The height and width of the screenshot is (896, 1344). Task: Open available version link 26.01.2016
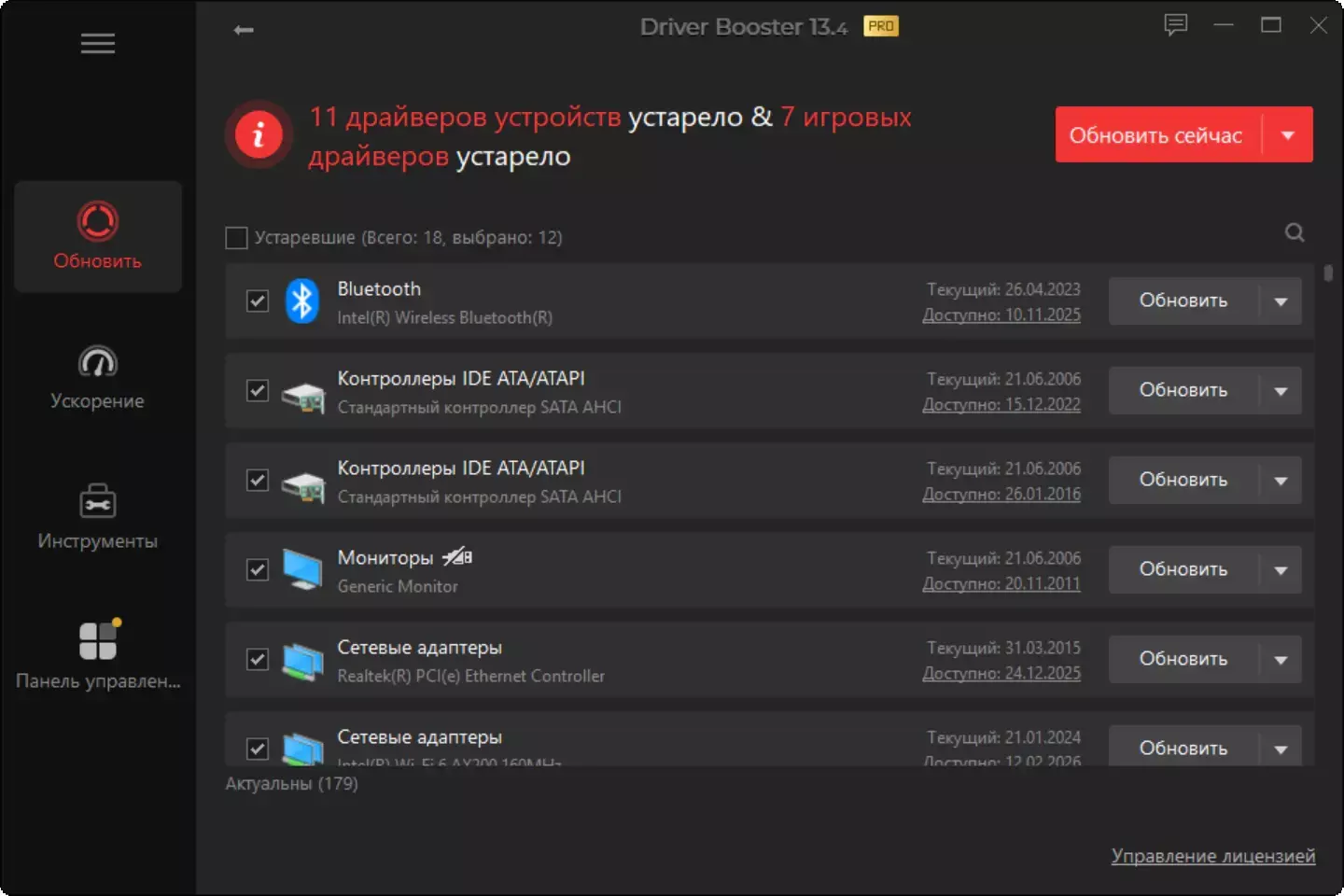[1001, 495]
